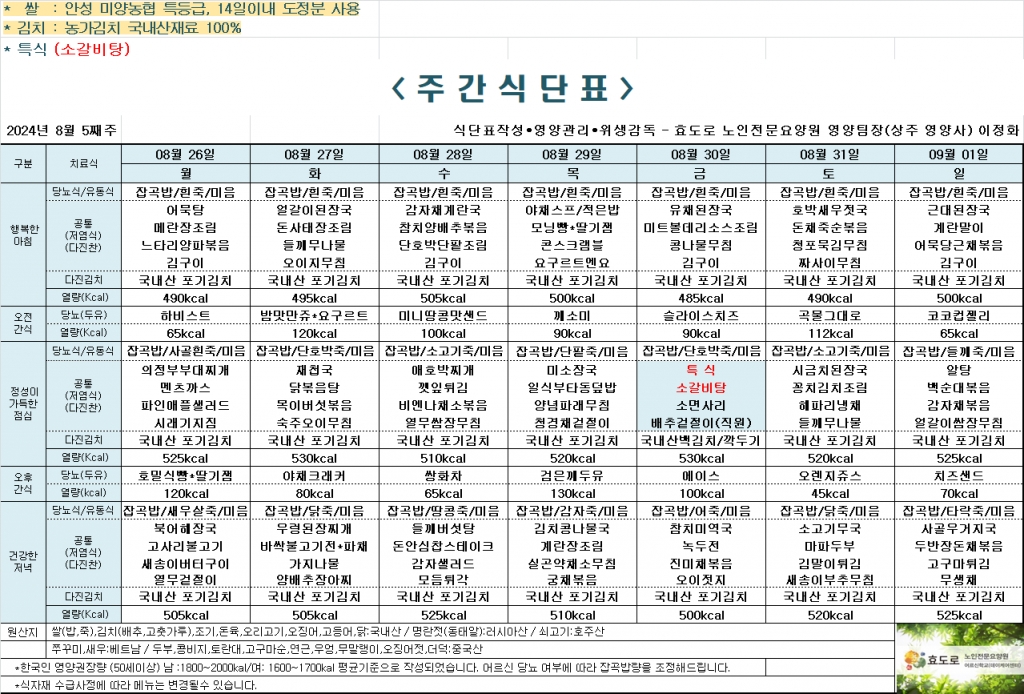1024x694 pixels.
Task: Select the 파인애플샐러드 cell
Action: pyautogui.click(x=185, y=405)
